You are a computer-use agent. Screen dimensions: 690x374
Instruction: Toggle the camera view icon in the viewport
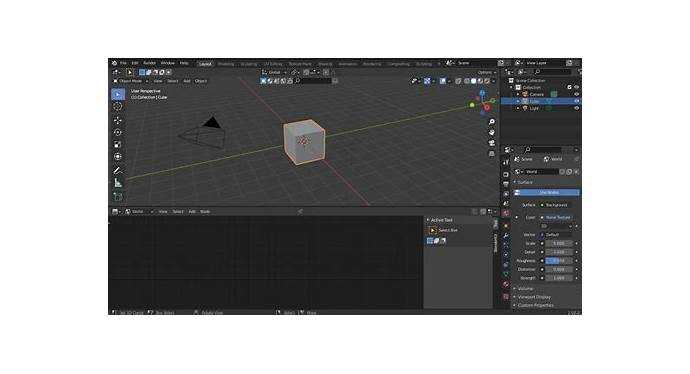[x=492, y=143]
